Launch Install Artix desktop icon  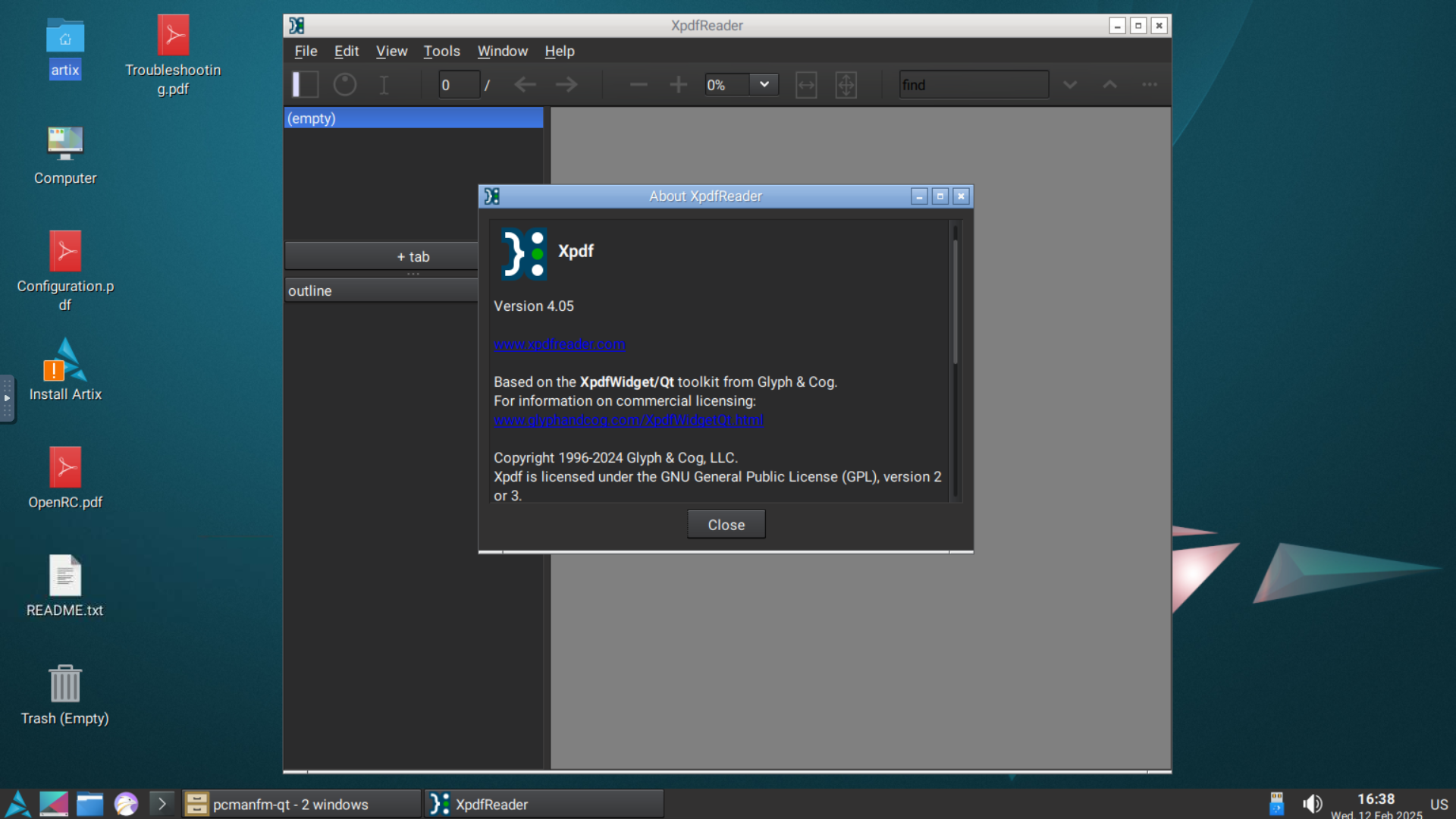65,369
